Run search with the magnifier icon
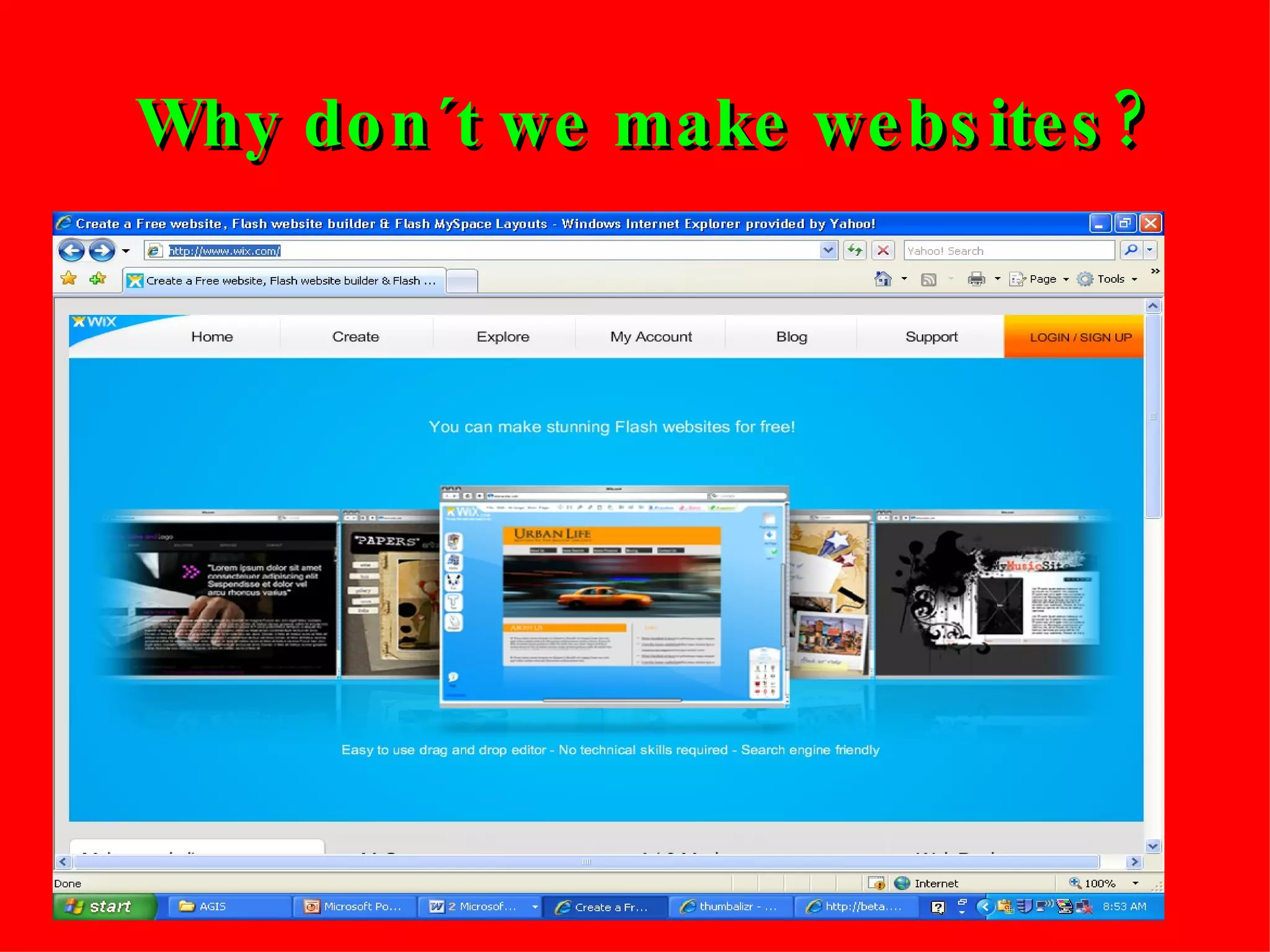 tap(1130, 250)
